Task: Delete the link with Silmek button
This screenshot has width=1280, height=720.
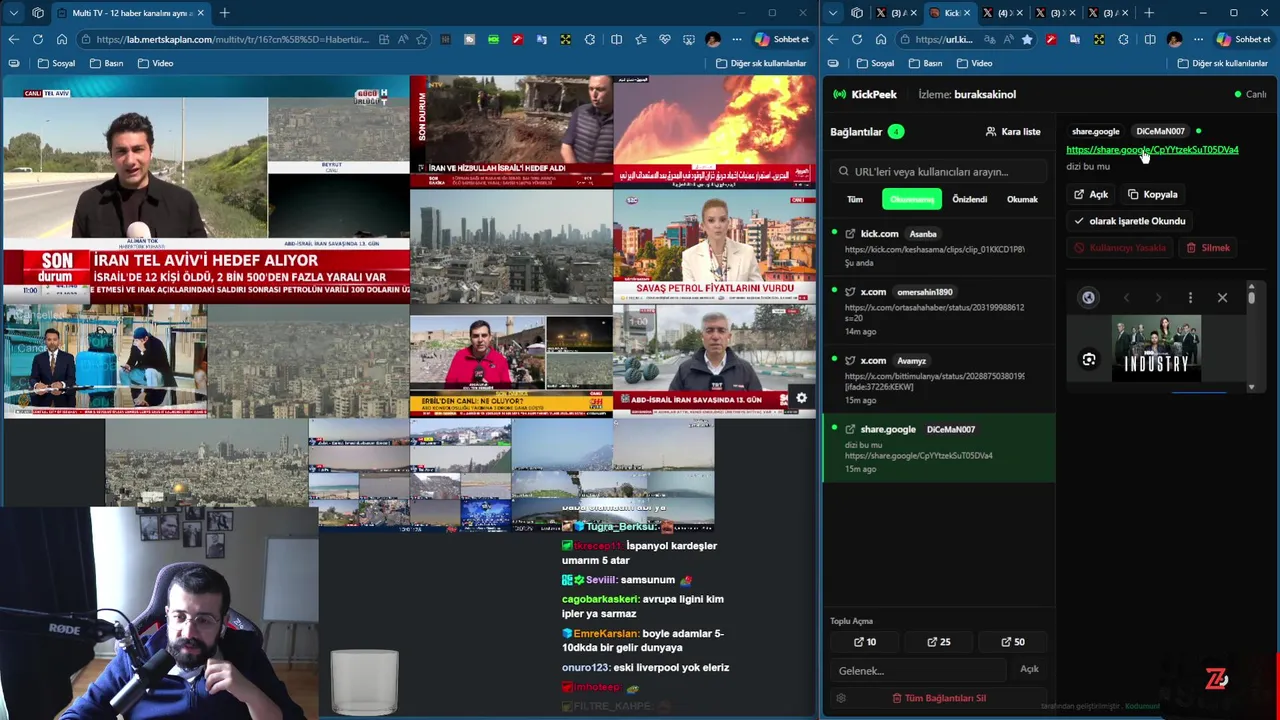Action: click(x=1208, y=248)
